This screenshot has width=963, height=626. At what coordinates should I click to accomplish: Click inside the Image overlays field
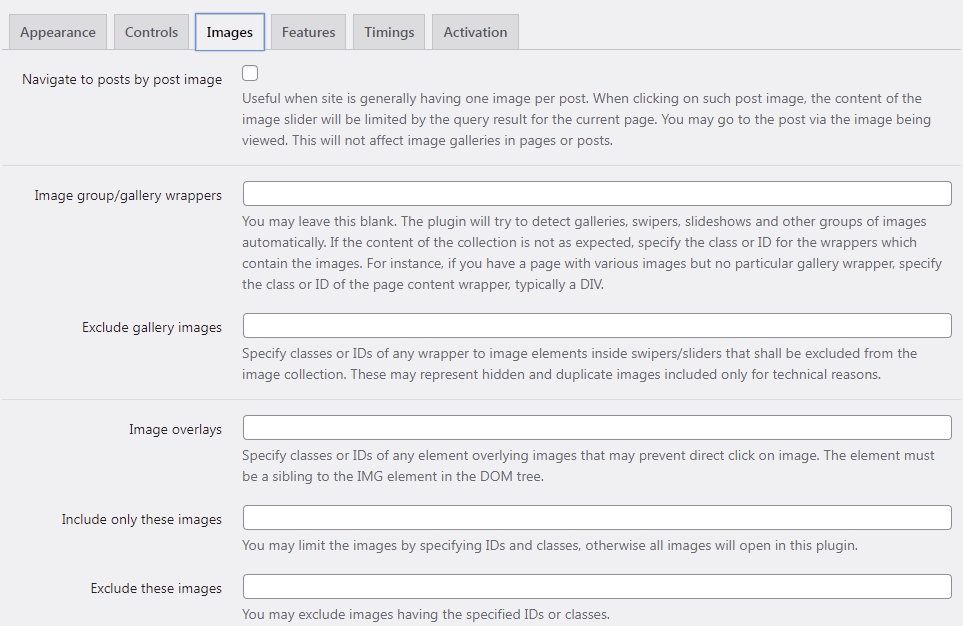[x=597, y=428]
